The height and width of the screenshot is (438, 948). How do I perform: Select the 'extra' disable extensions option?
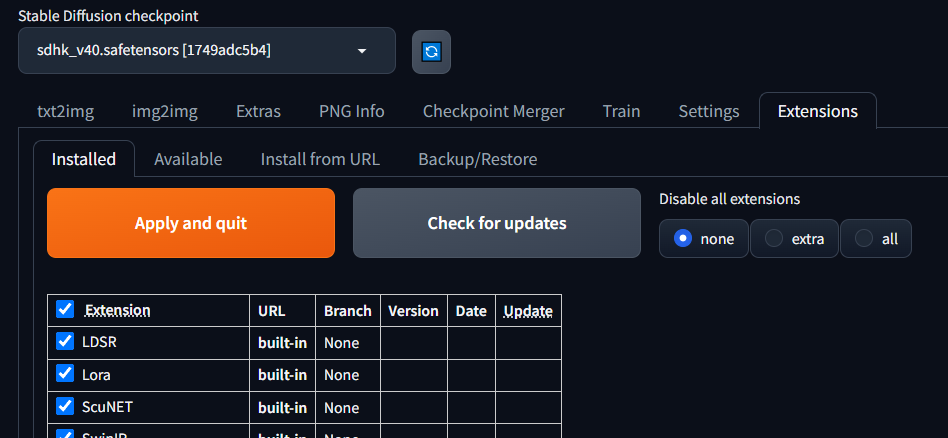794,239
